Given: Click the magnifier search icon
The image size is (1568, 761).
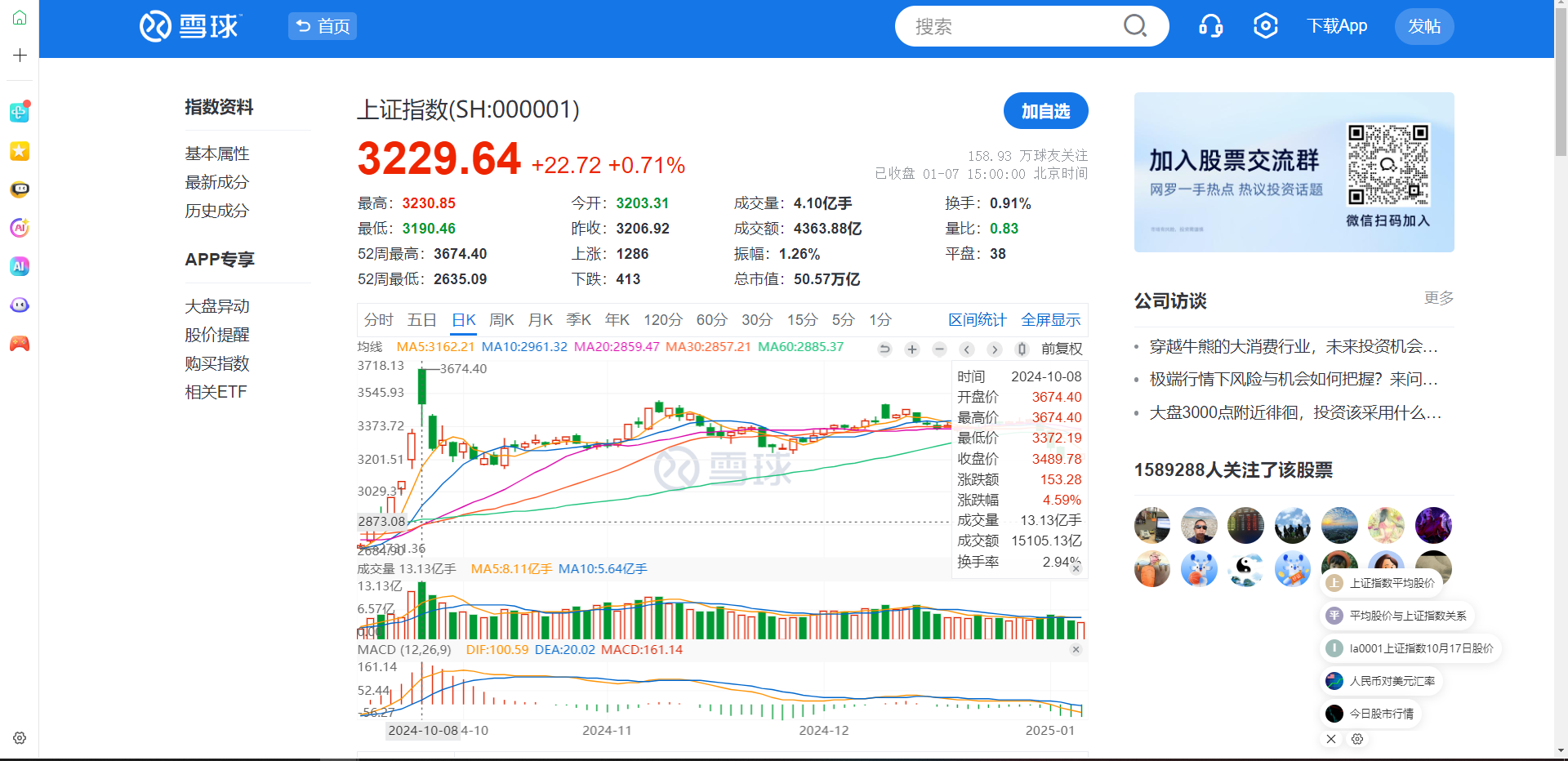Looking at the screenshot, I should [x=1135, y=26].
